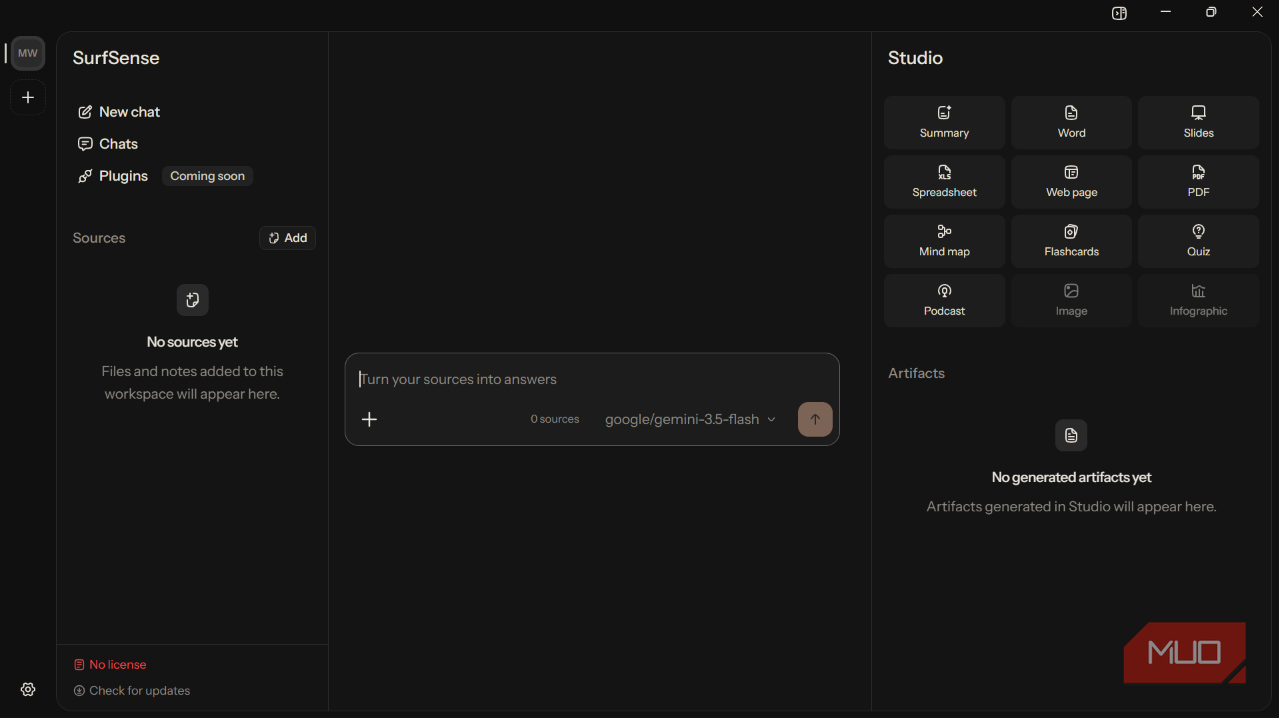The width and height of the screenshot is (1279, 718).
Task: Click the SurfSense title
Action: click(x=116, y=58)
